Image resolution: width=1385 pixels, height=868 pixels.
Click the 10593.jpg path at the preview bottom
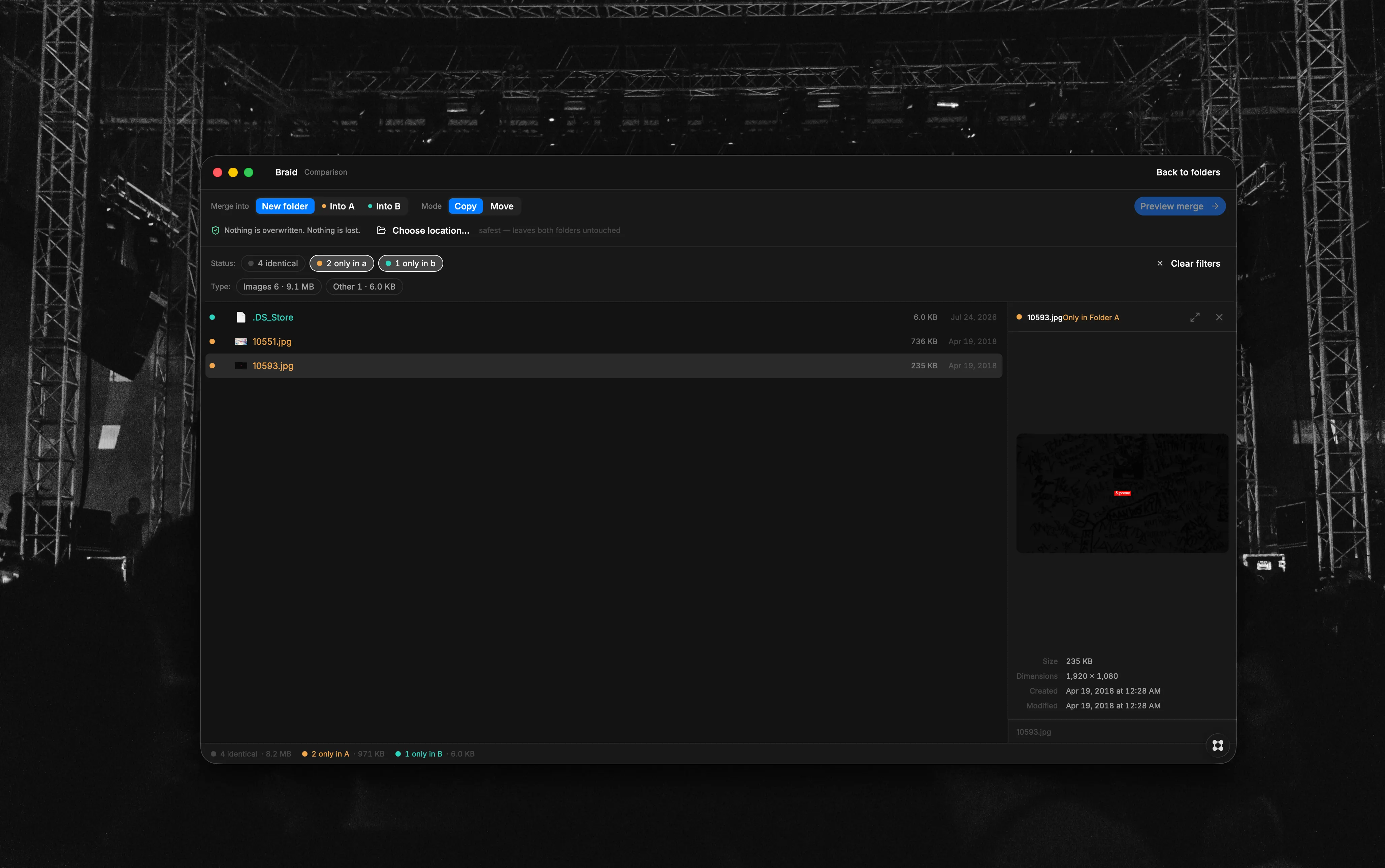pos(1034,732)
